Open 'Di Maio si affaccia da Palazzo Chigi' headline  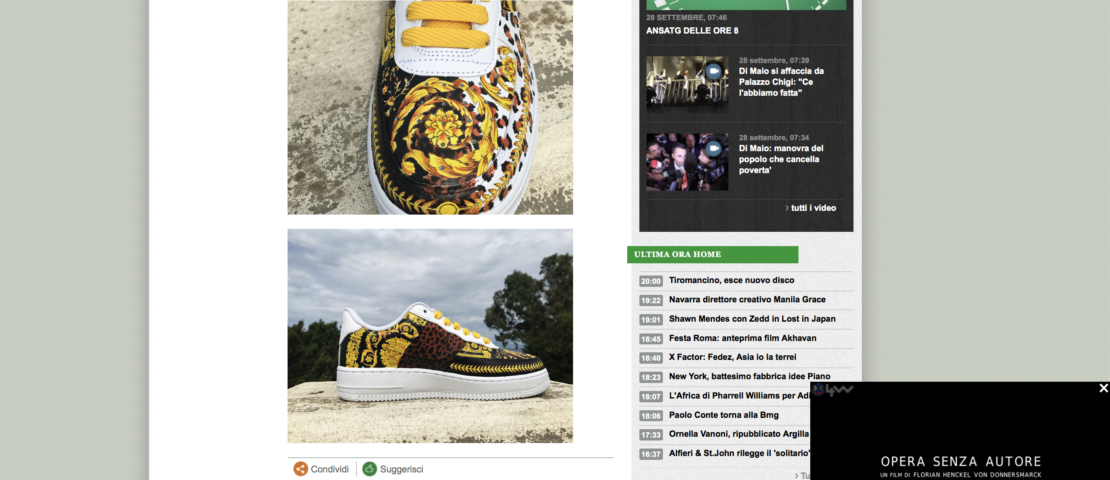tap(782, 82)
